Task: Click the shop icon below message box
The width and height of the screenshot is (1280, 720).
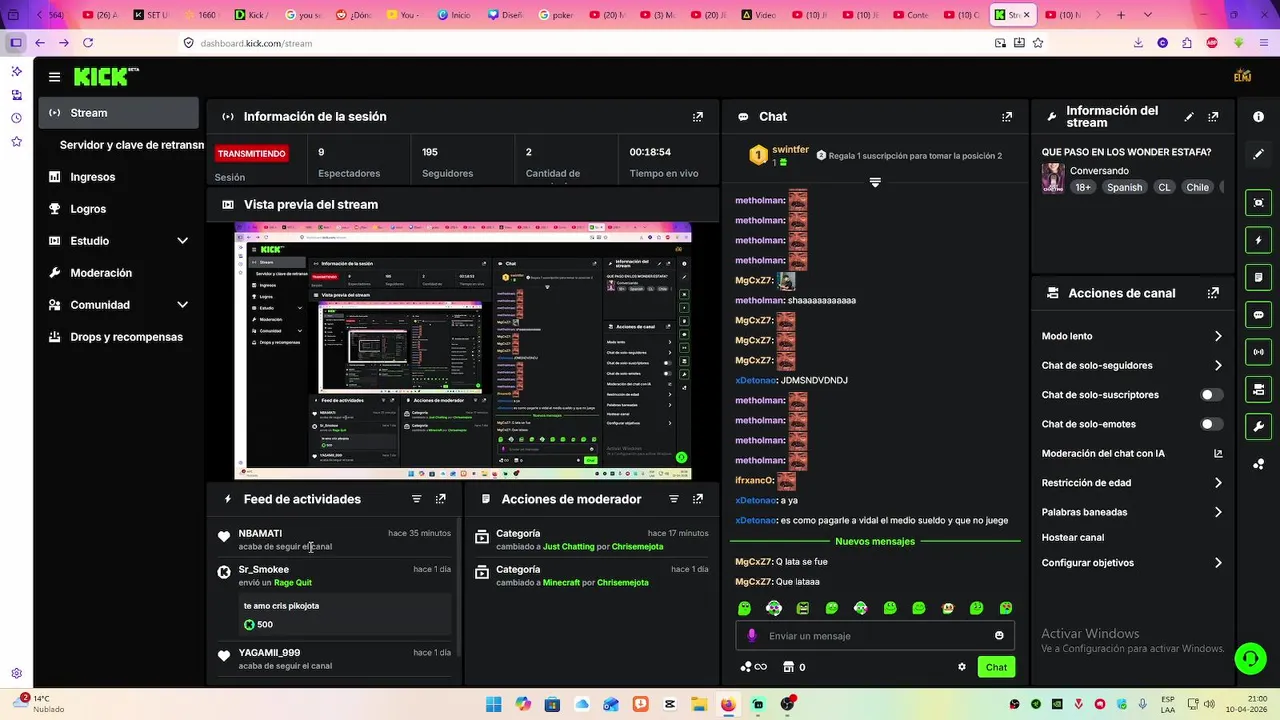Action: (788, 667)
